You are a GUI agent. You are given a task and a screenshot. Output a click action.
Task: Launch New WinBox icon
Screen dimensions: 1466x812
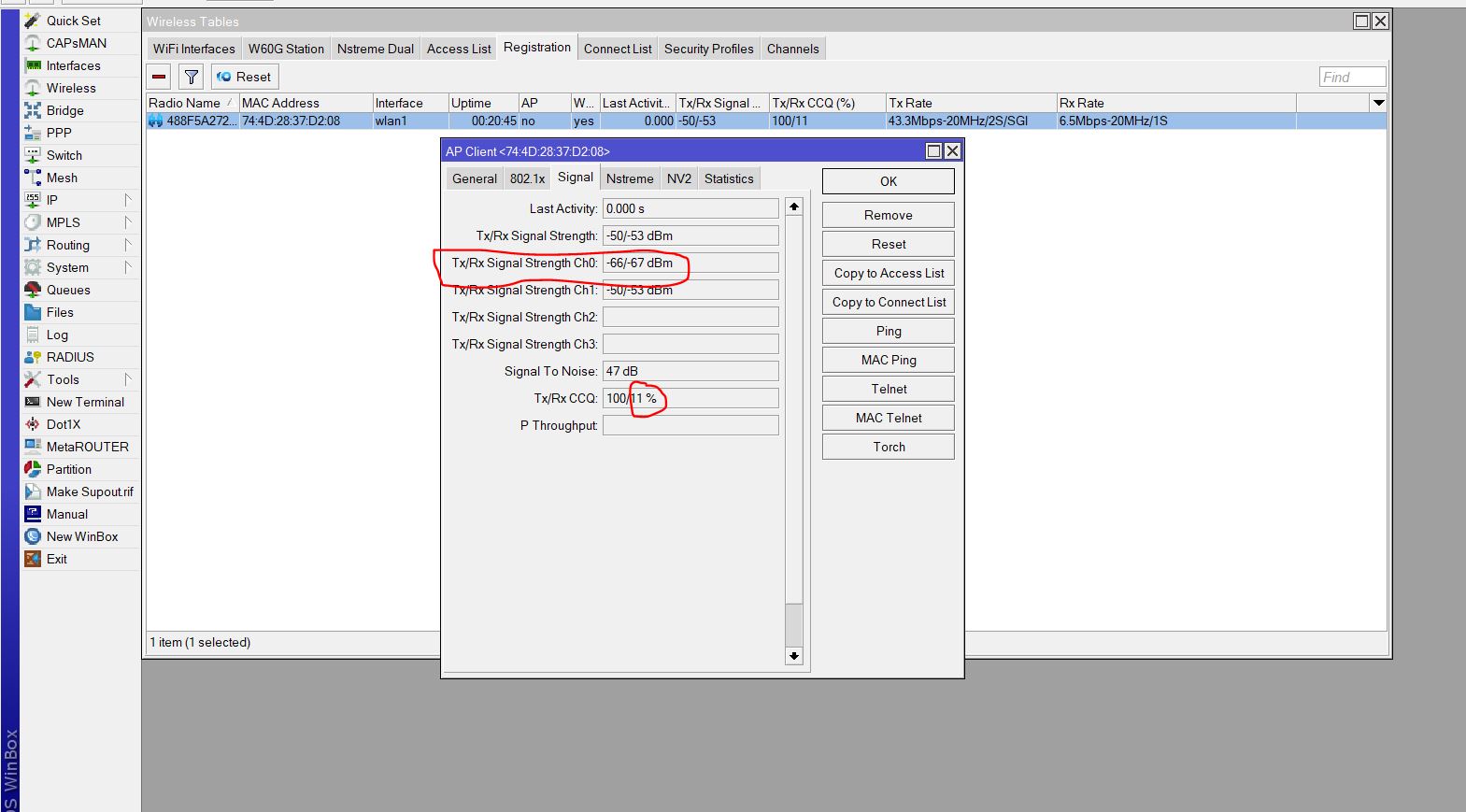click(33, 536)
